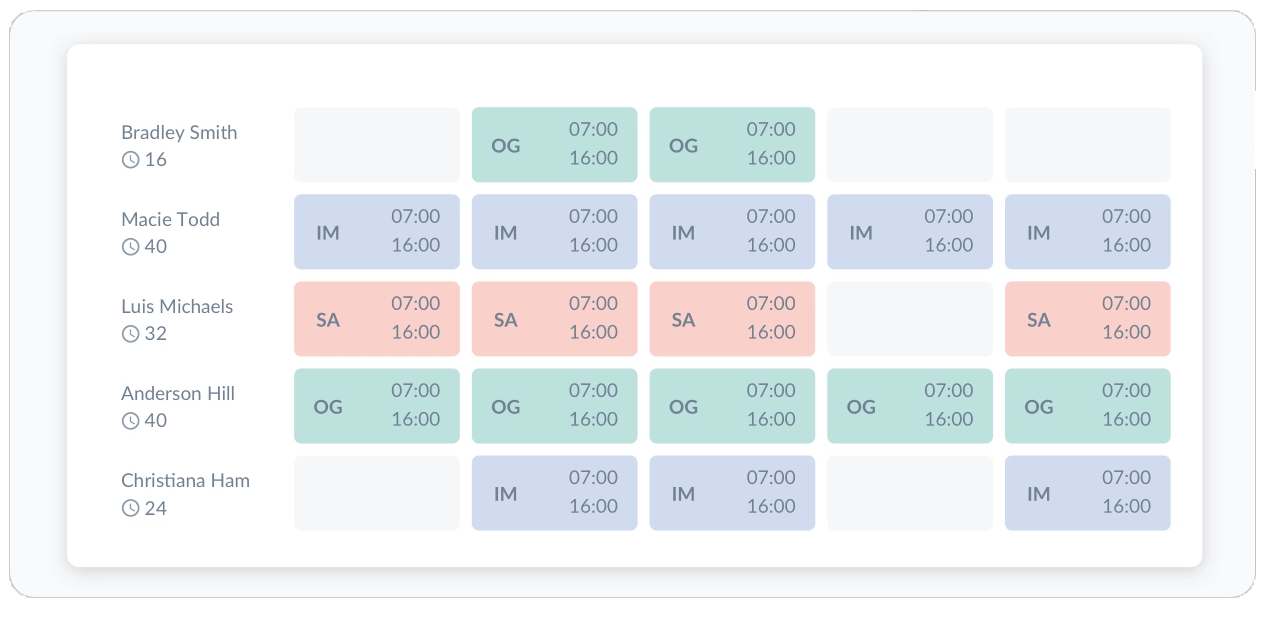Toggle Bradley Smith's second-day OG shift
Viewport: 1271px width, 632px height.
point(554,144)
